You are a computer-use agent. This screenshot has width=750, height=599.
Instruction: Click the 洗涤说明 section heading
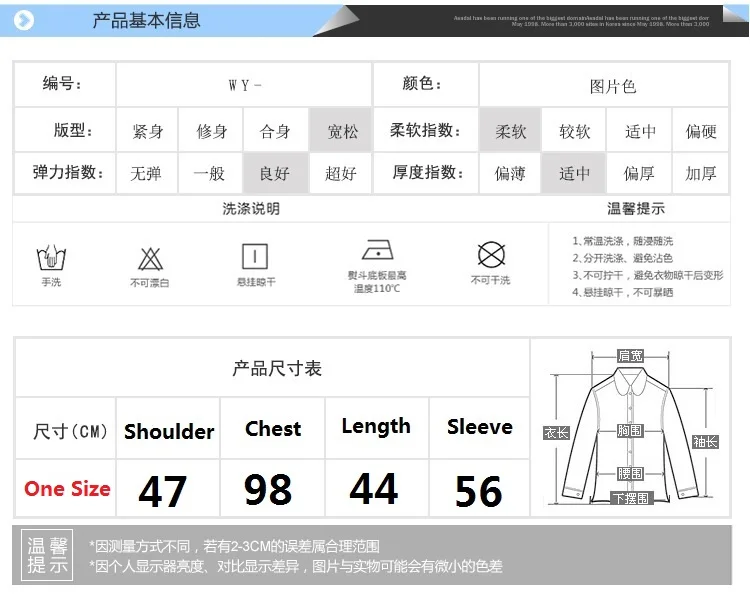(251, 209)
